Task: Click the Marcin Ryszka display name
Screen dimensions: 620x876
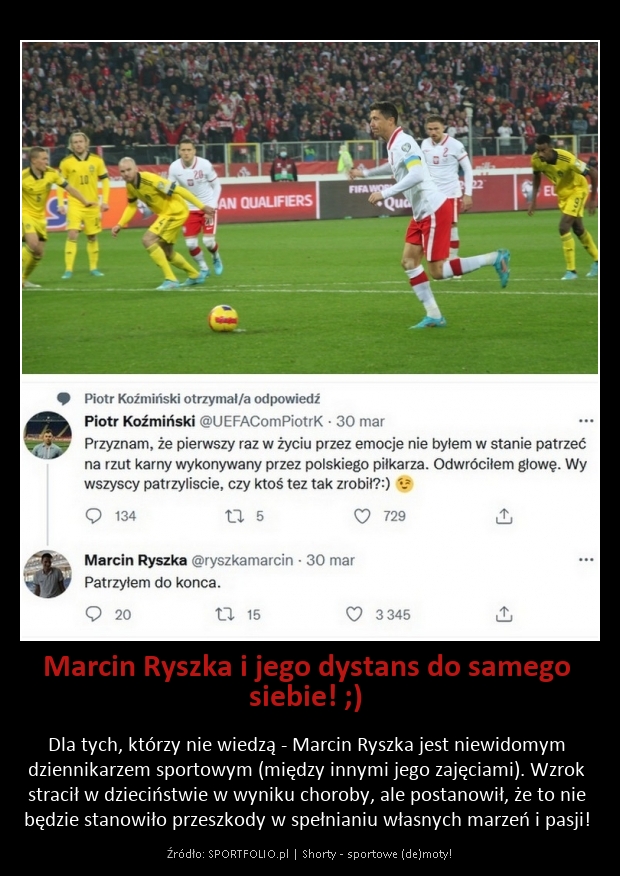Action: pyautogui.click(x=136, y=560)
